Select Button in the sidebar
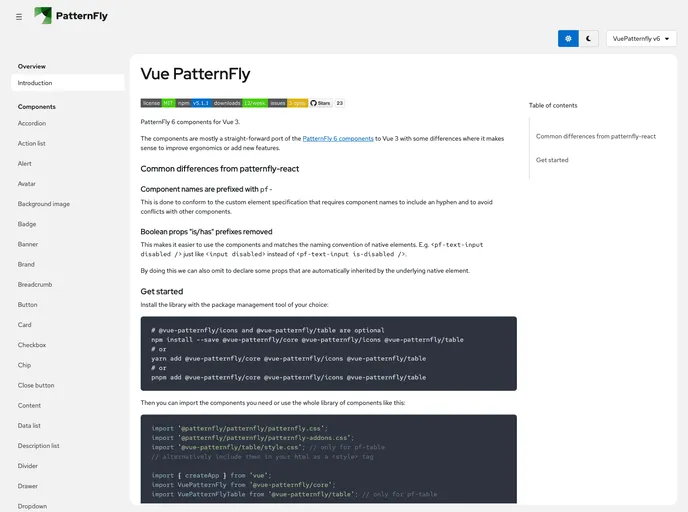 pyautogui.click(x=27, y=305)
